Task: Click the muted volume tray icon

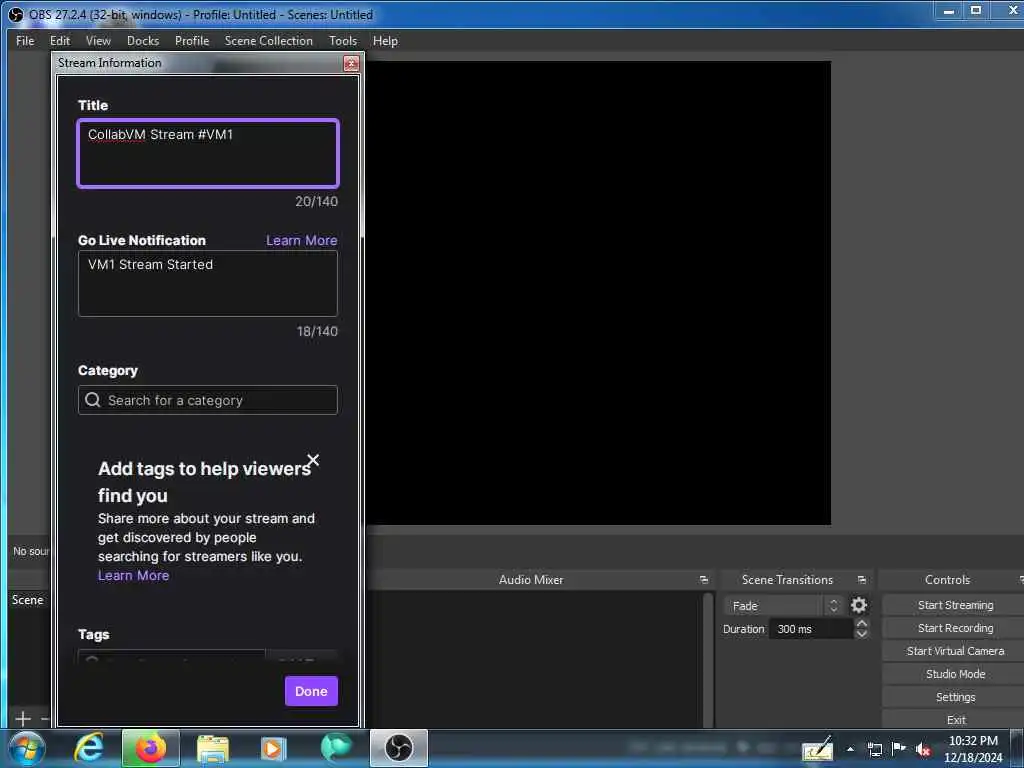Action: (x=923, y=749)
